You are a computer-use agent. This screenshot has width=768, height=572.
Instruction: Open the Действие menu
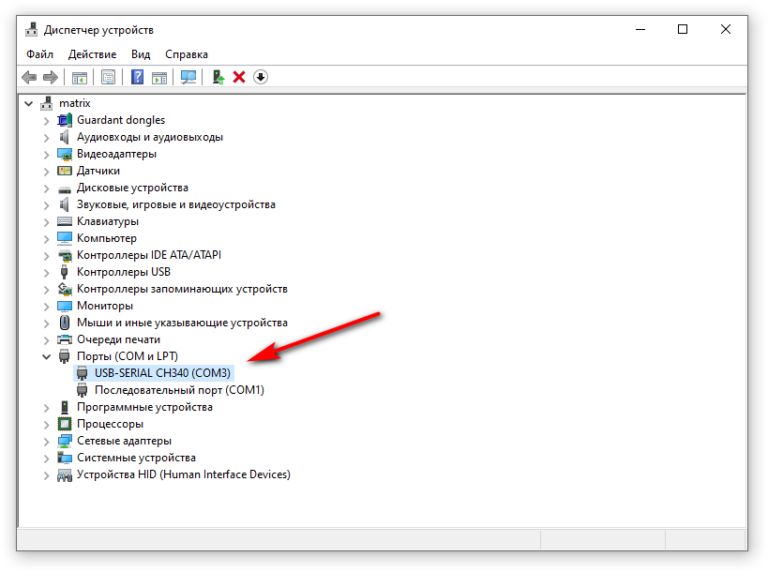tap(92, 54)
